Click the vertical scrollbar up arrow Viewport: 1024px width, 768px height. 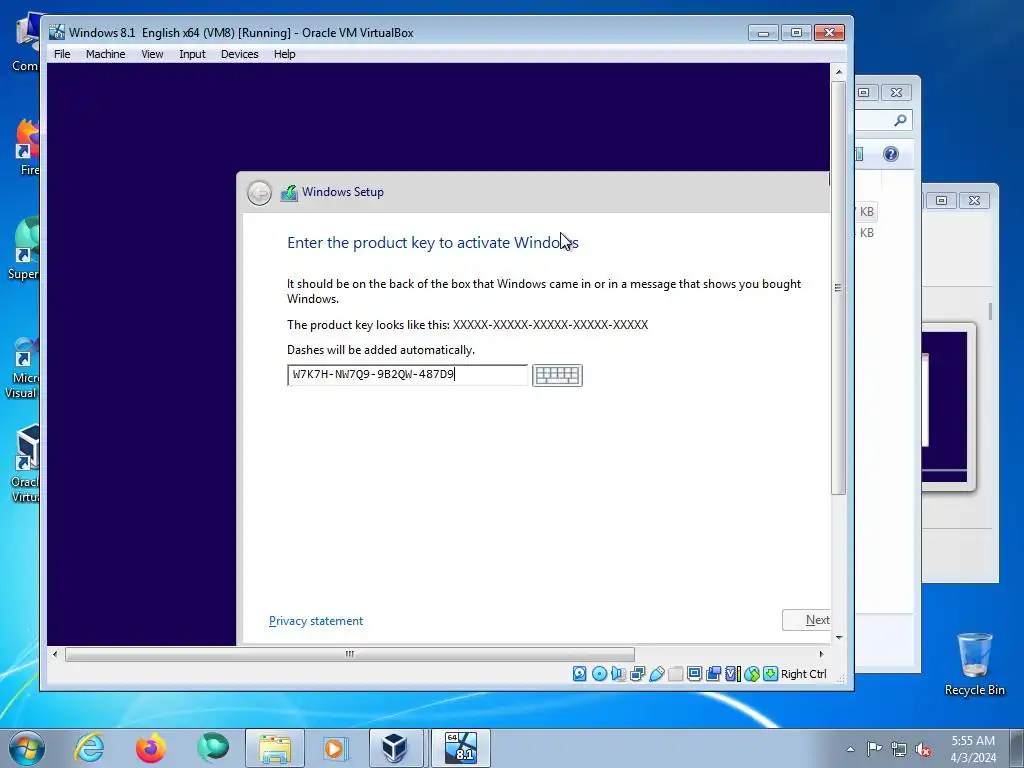tap(839, 72)
